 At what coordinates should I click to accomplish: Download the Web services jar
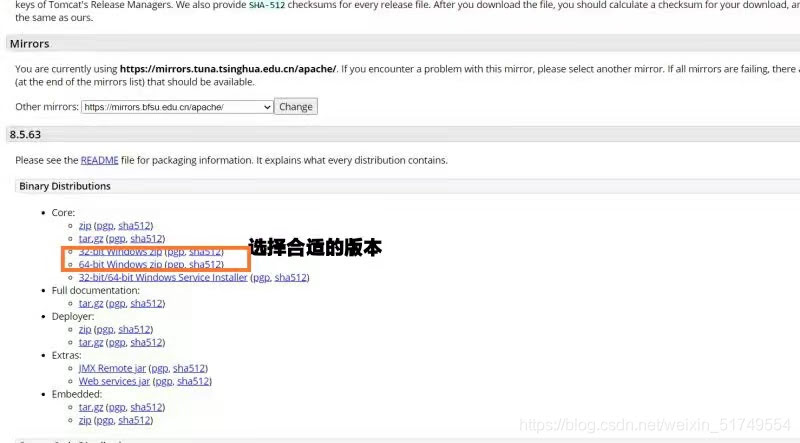point(114,381)
